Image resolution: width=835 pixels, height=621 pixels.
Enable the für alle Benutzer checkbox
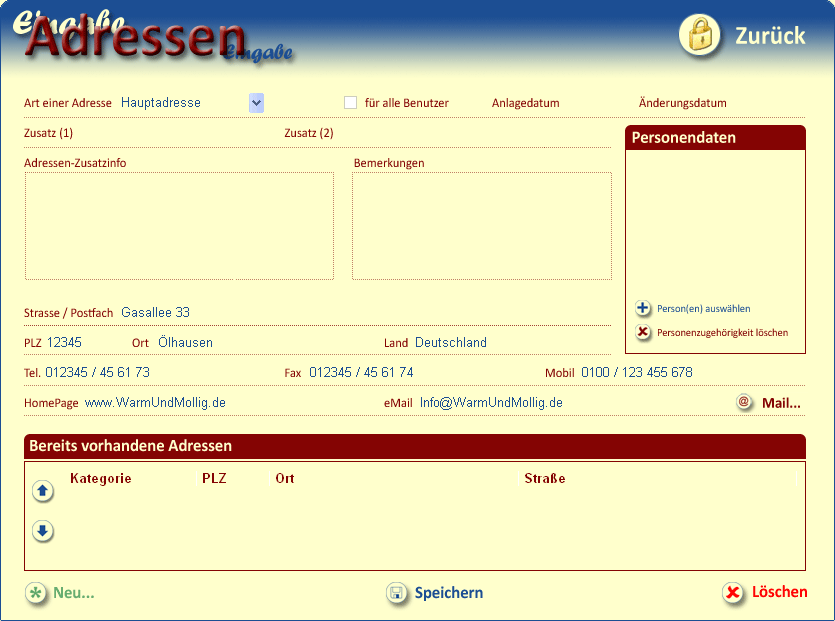pyautogui.click(x=350, y=103)
